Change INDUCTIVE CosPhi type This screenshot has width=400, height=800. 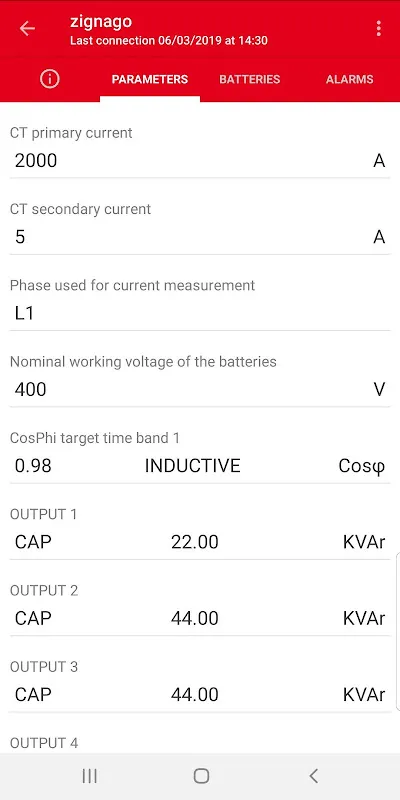point(192,466)
